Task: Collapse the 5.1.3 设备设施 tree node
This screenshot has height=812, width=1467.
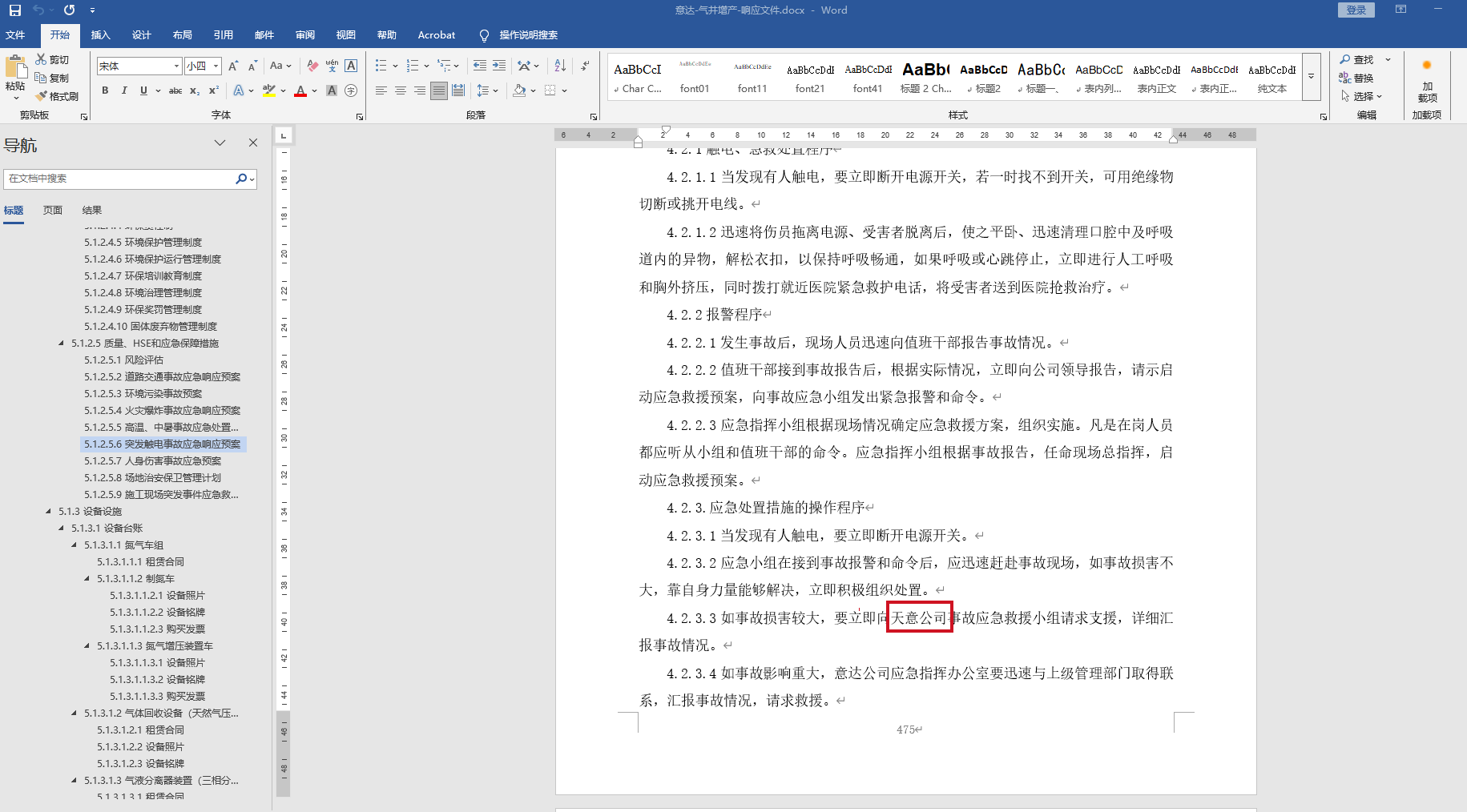Action: [49, 511]
